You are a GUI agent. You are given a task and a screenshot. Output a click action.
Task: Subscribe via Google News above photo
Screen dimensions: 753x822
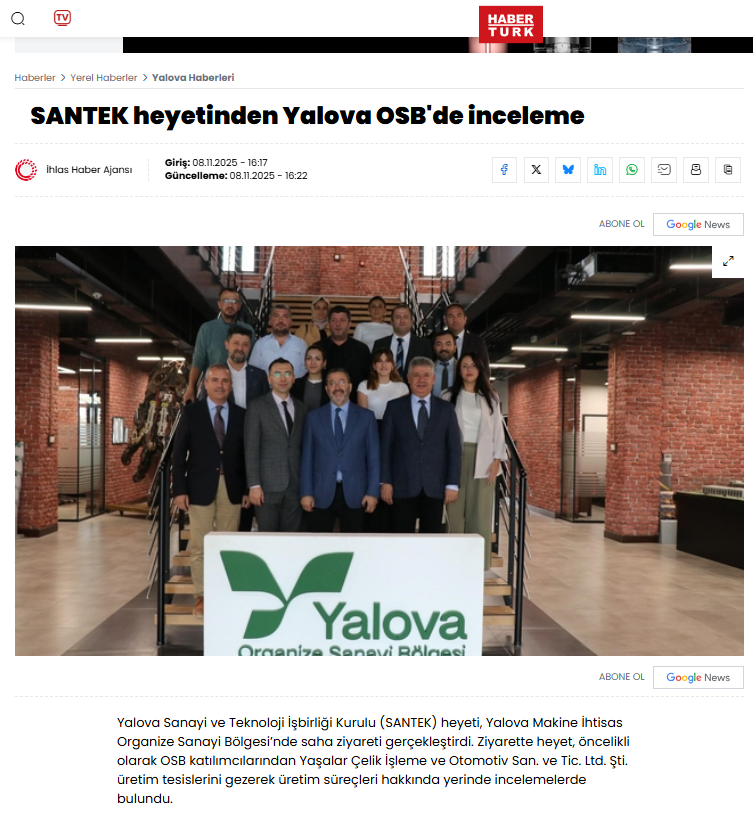pyautogui.click(x=698, y=224)
